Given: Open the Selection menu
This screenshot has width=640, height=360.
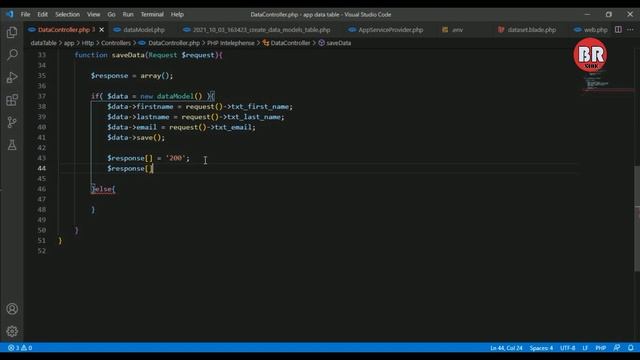Looking at the screenshot, I should (67, 14).
